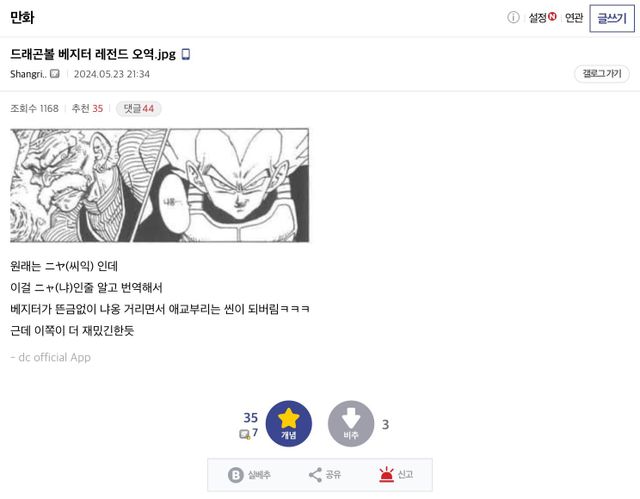Click the info circle icon in header
This screenshot has height=499, width=640.
coord(513,18)
